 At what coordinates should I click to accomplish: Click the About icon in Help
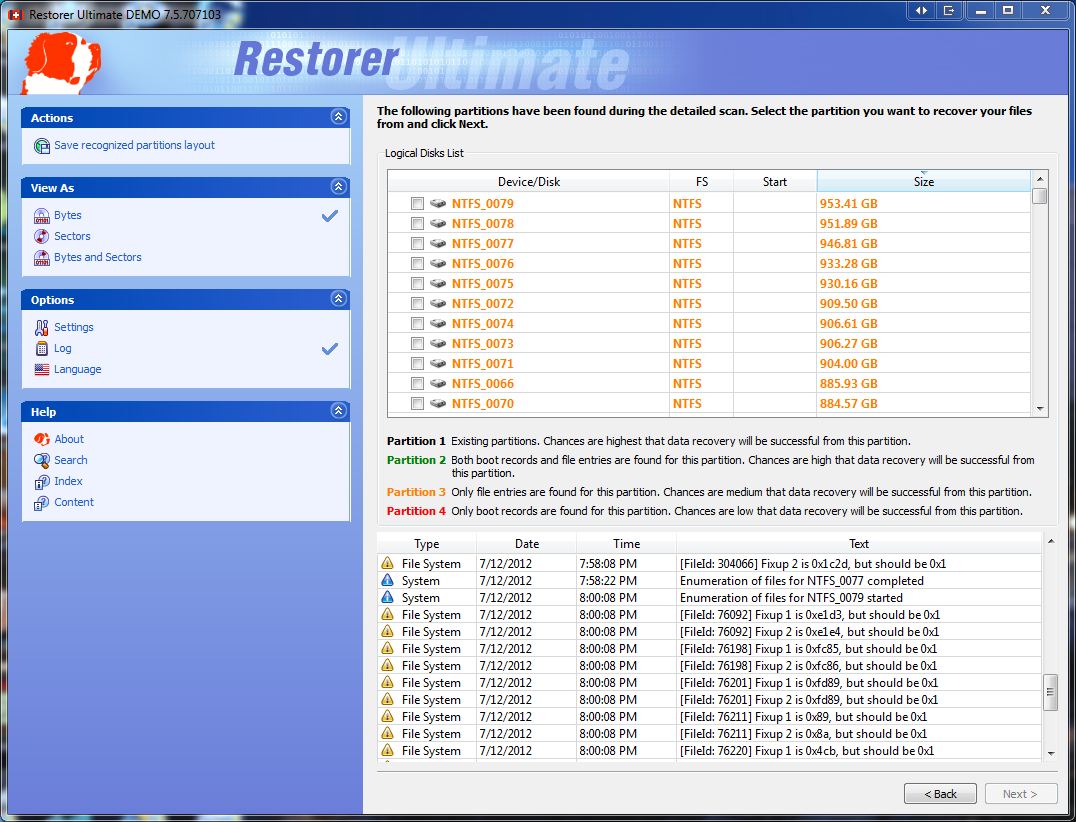click(42, 439)
